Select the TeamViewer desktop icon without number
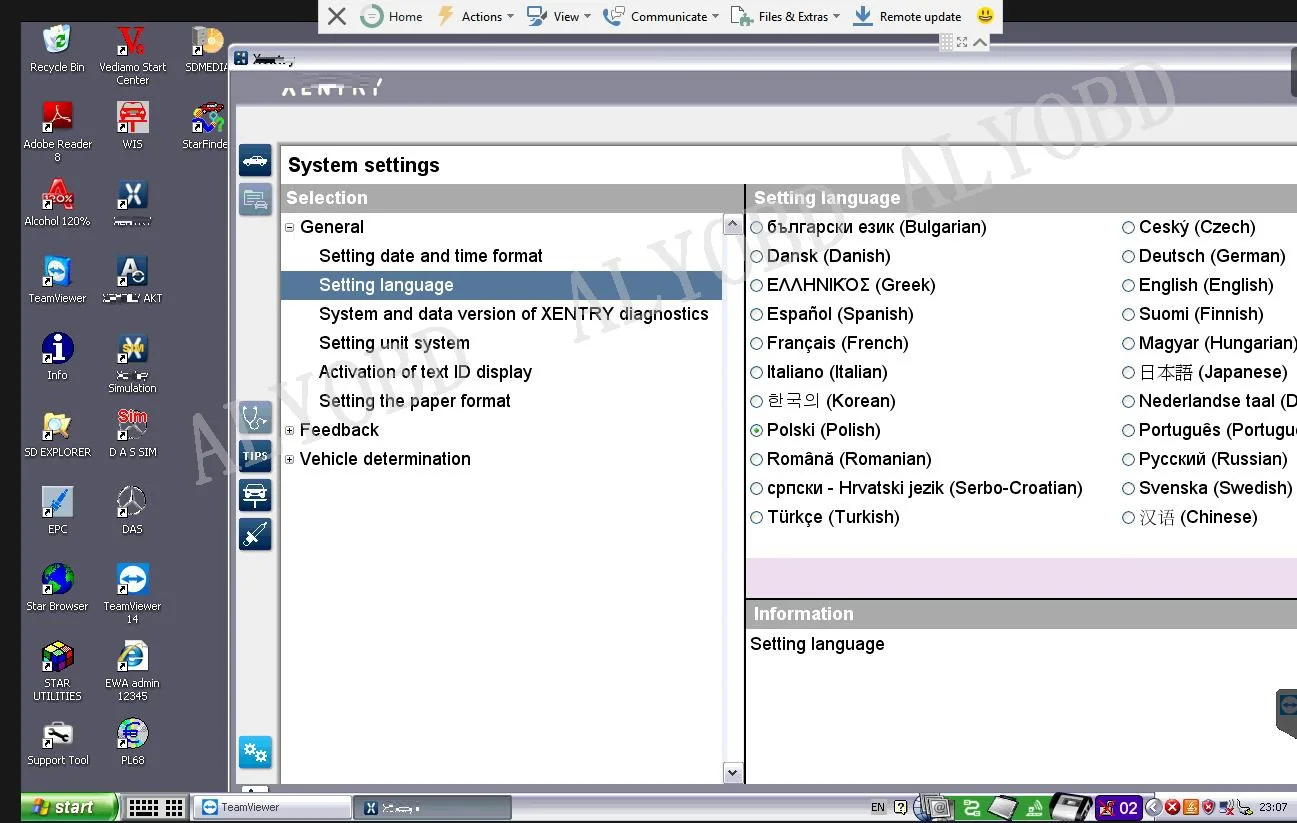 pyautogui.click(x=57, y=280)
